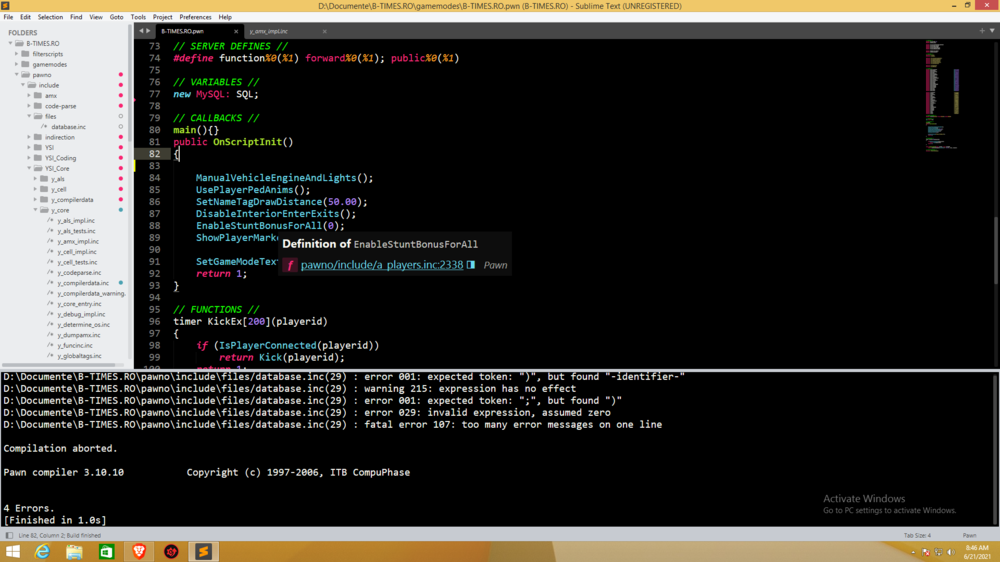Screen dimensions: 1000x562
Task: Open the Goto menu
Action: 116,17
